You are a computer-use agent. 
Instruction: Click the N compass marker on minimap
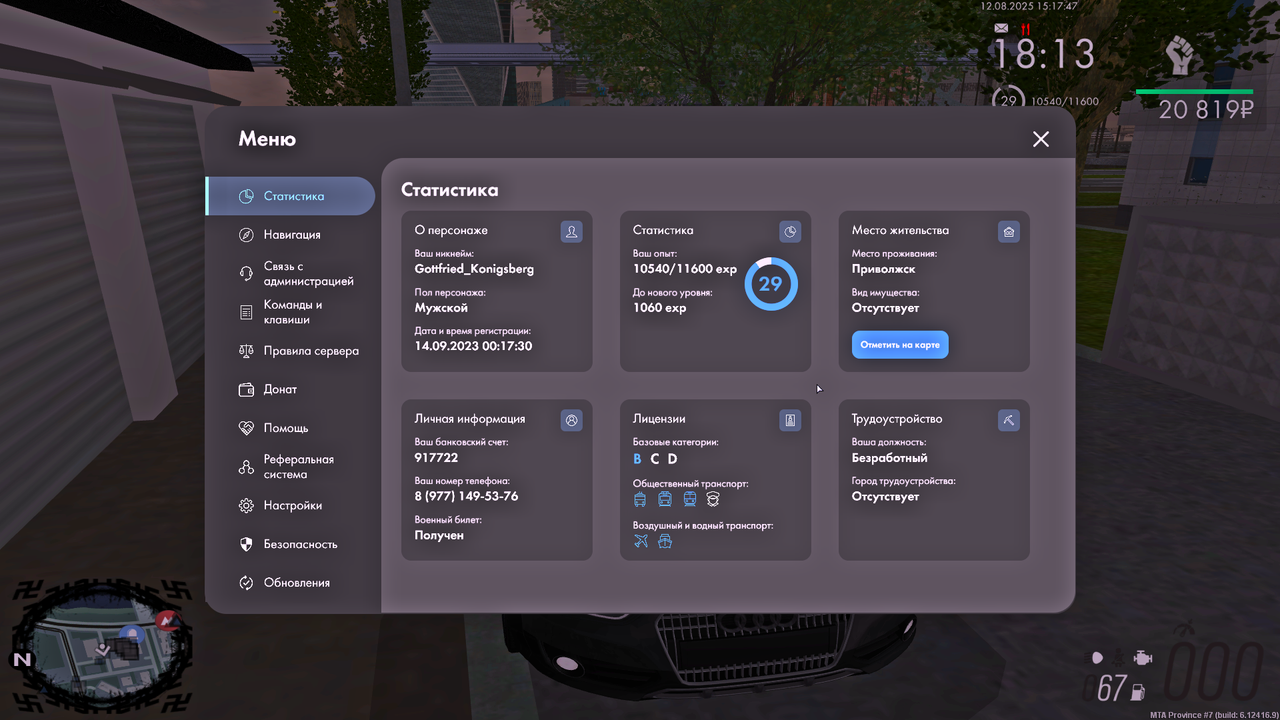coord(21,659)
